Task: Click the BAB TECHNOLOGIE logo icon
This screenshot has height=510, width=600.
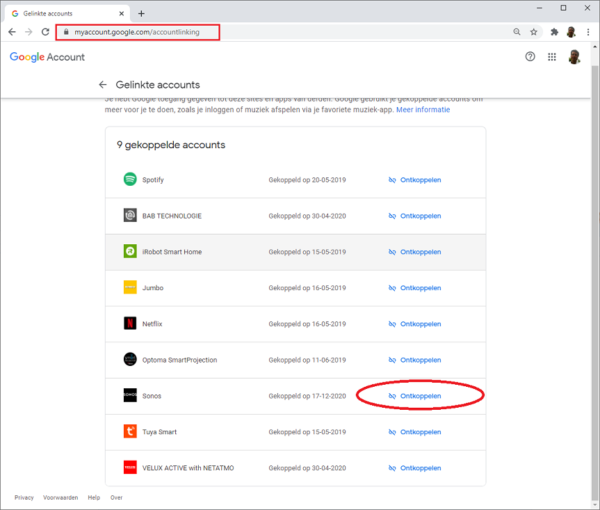Action: click(x=130, y=215)
